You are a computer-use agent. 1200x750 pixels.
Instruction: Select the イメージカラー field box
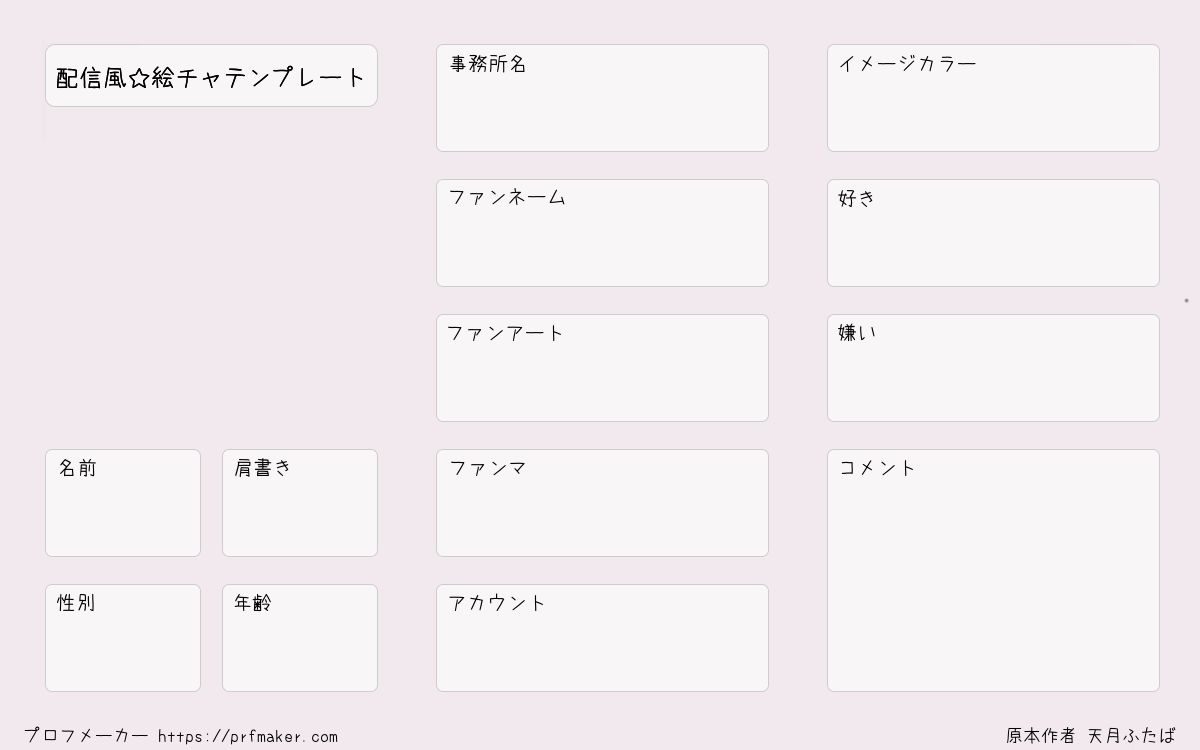(993, 98)
